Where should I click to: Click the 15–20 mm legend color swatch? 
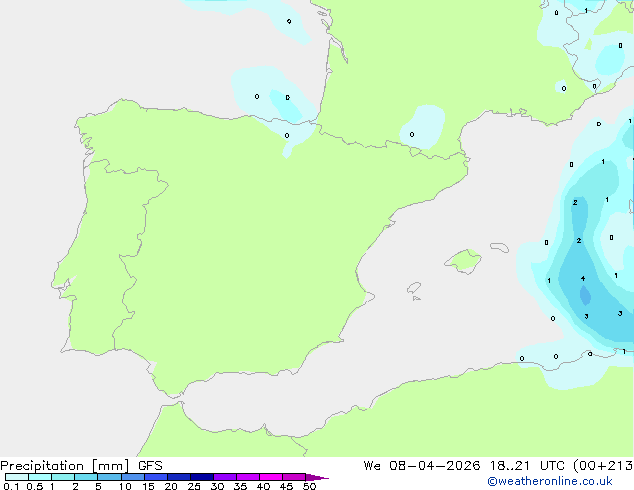[156, 477]
